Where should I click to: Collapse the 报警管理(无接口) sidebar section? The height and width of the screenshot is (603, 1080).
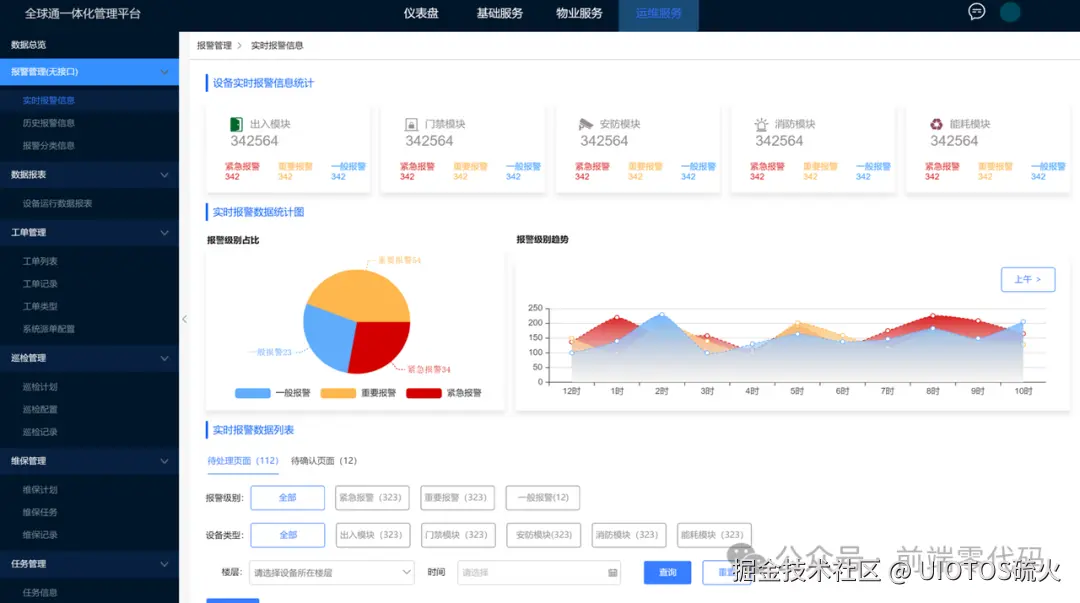pyautogui.click(x=88, y=71)
